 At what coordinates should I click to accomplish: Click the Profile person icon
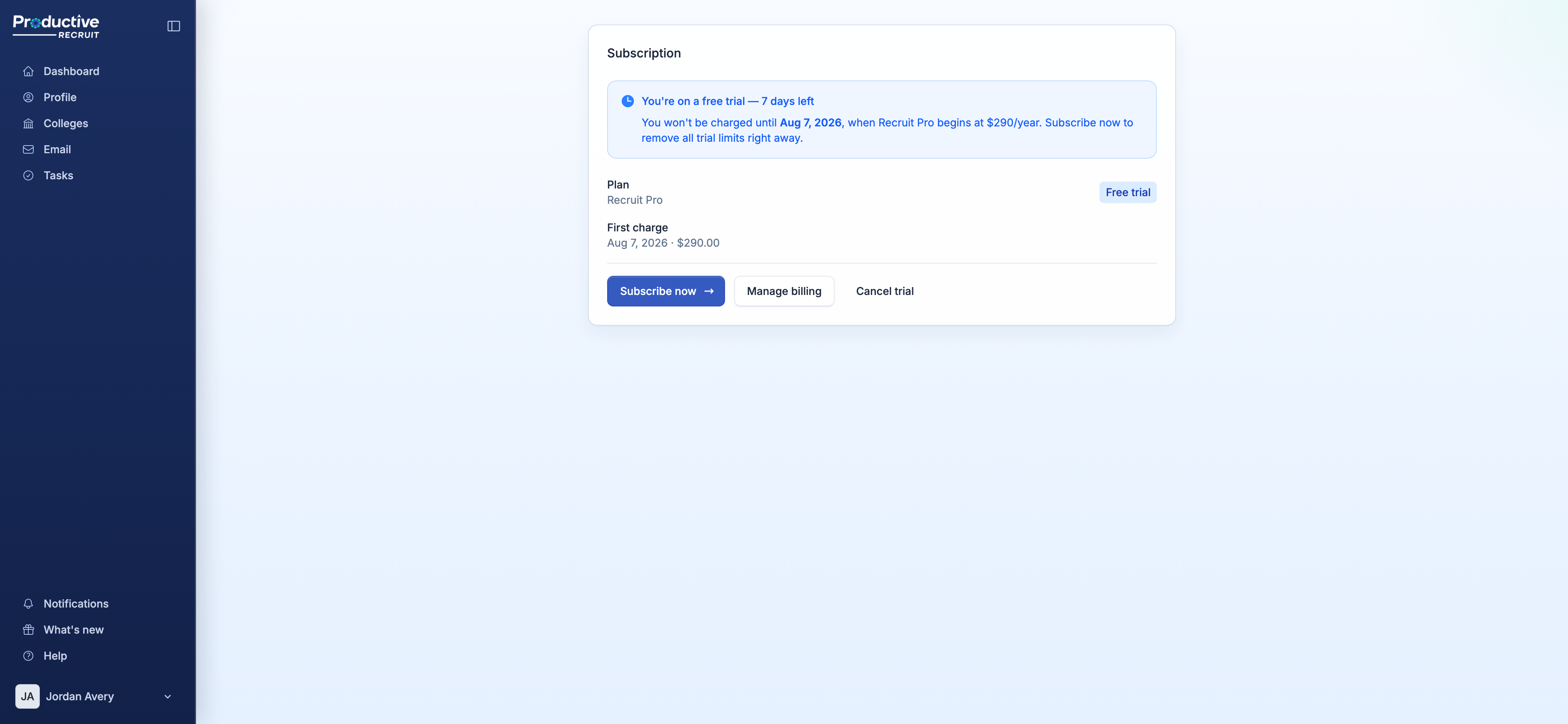tap(28, 97)
